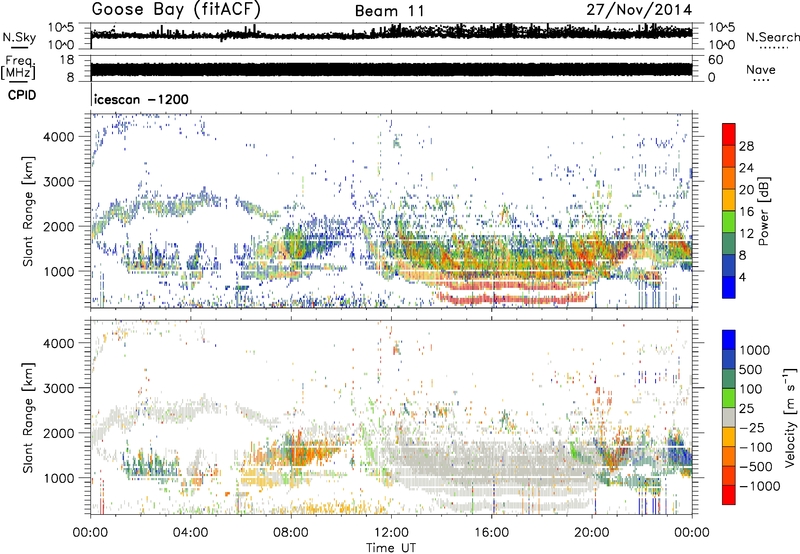Click the red bottom of velocity colorbar
Image resolution: width=800 pixels, height=554 pixels.
(x=729, y=495)
